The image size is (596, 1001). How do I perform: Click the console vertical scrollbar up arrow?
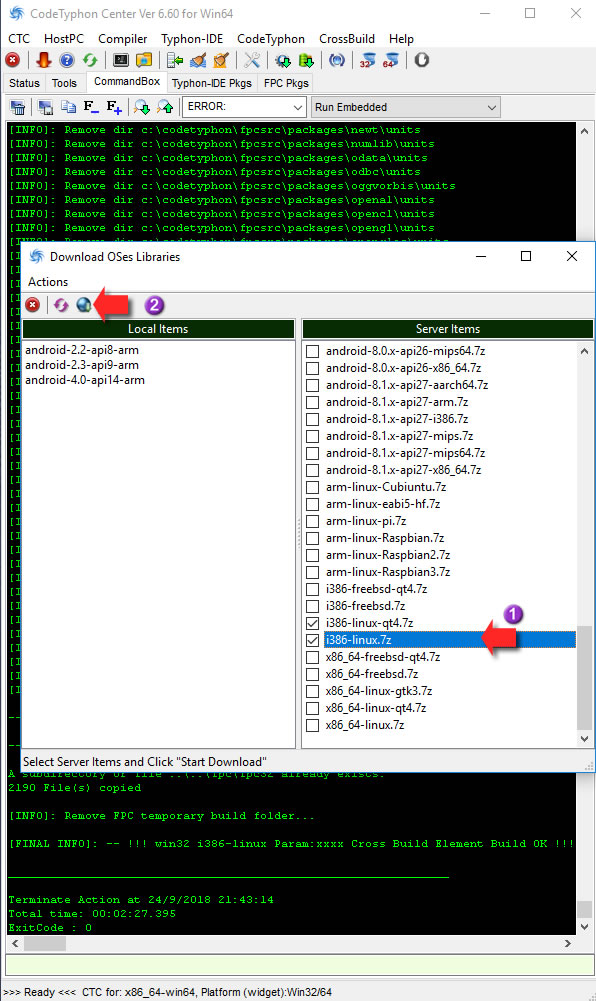585,131
